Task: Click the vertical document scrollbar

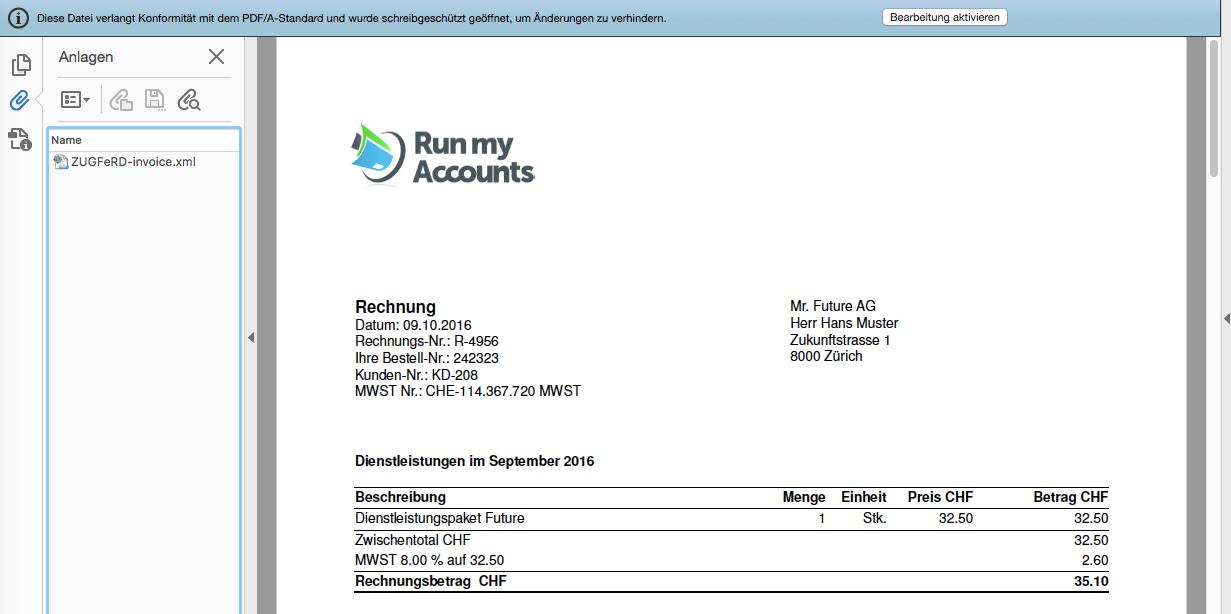Action: [x=1214, y=110]
